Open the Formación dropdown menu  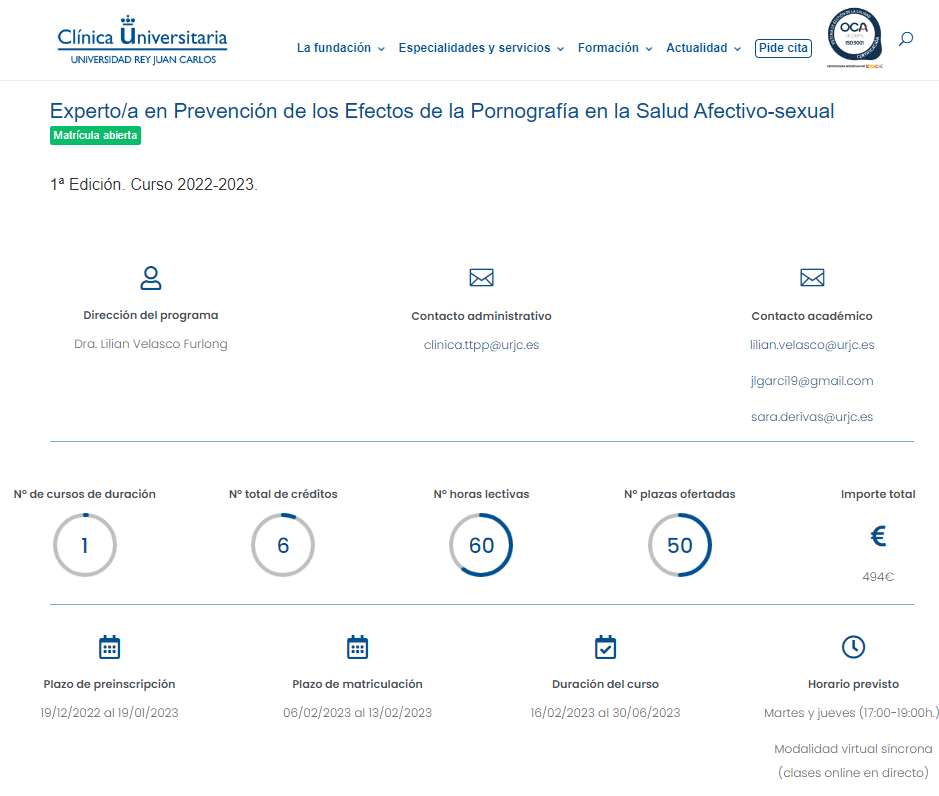coord(614,48)
